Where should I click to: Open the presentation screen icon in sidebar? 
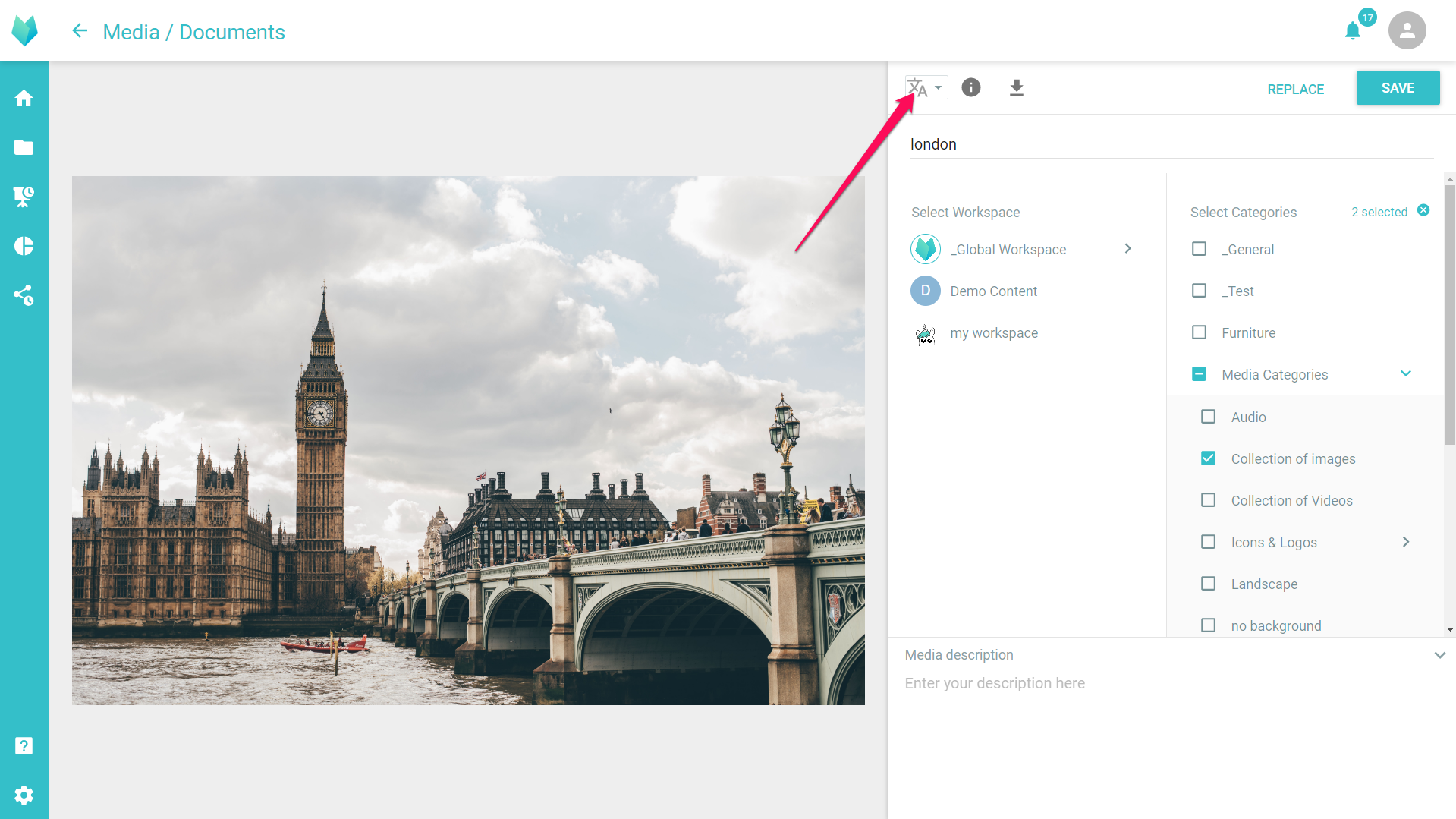[24, 197]
